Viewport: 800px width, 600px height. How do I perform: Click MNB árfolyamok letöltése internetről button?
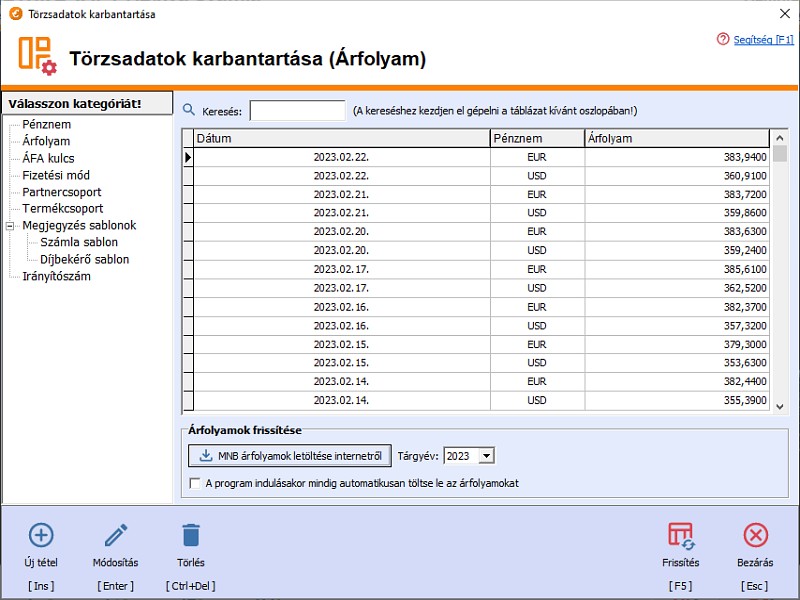tap(291, 455)
